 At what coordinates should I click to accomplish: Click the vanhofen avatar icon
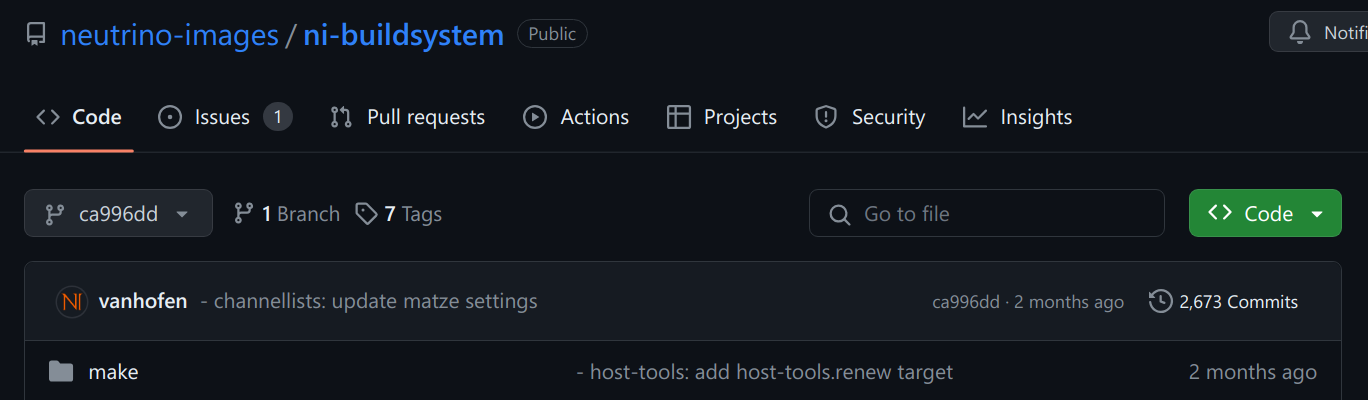72,301
